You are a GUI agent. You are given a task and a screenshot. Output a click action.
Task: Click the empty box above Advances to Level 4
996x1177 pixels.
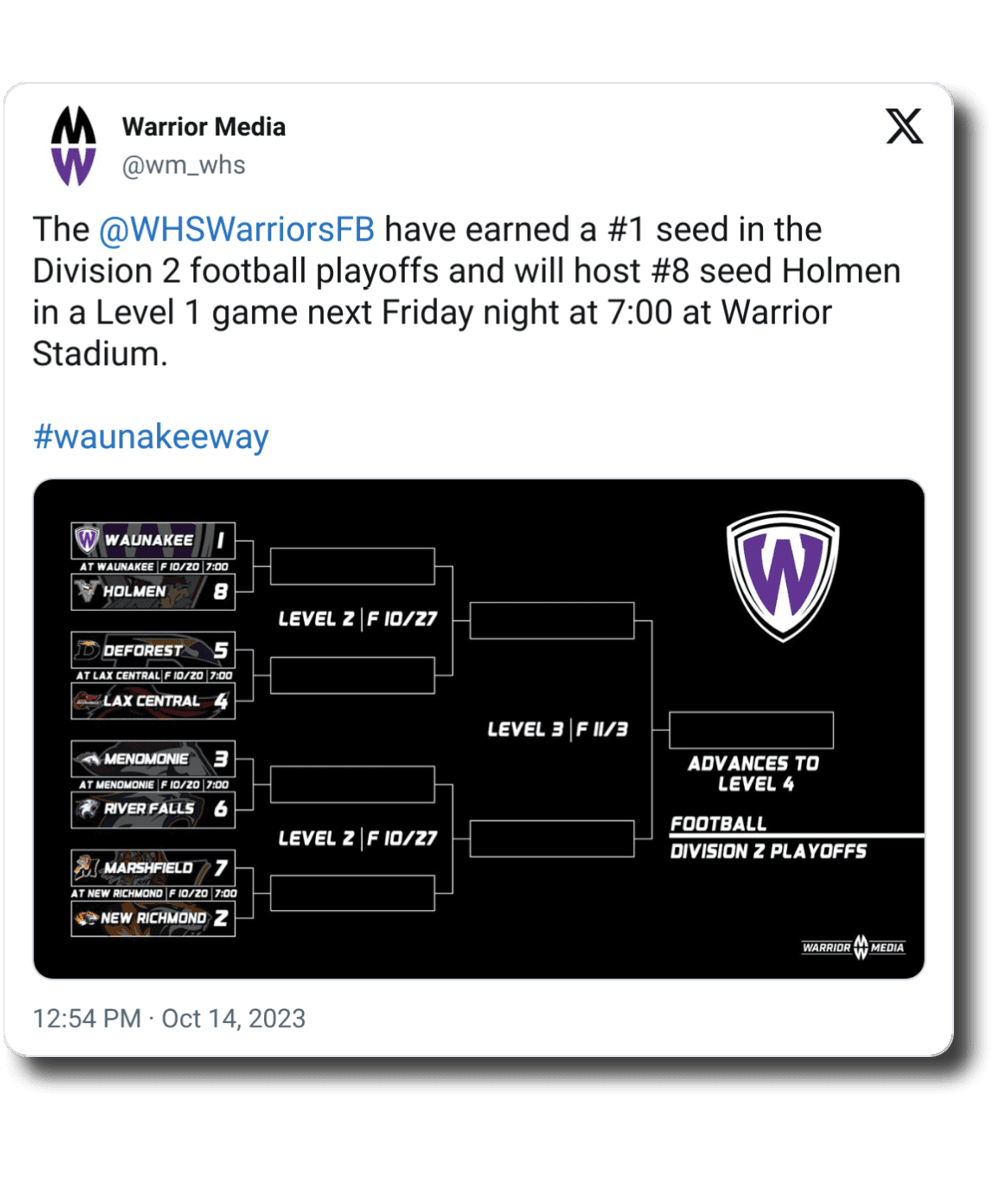[751, 730]
